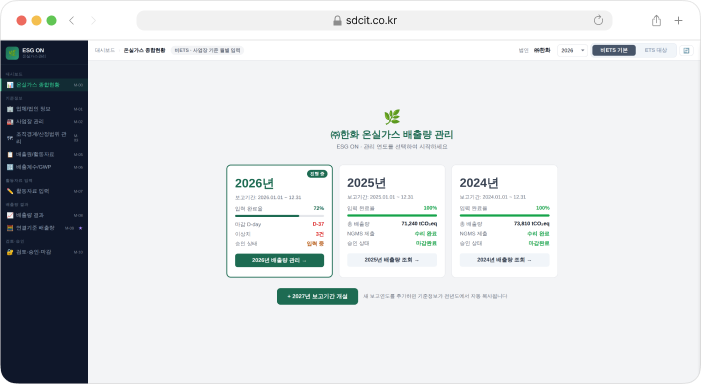Click the 온실가스 종합현황 breadcrumb text

point(144,51)
